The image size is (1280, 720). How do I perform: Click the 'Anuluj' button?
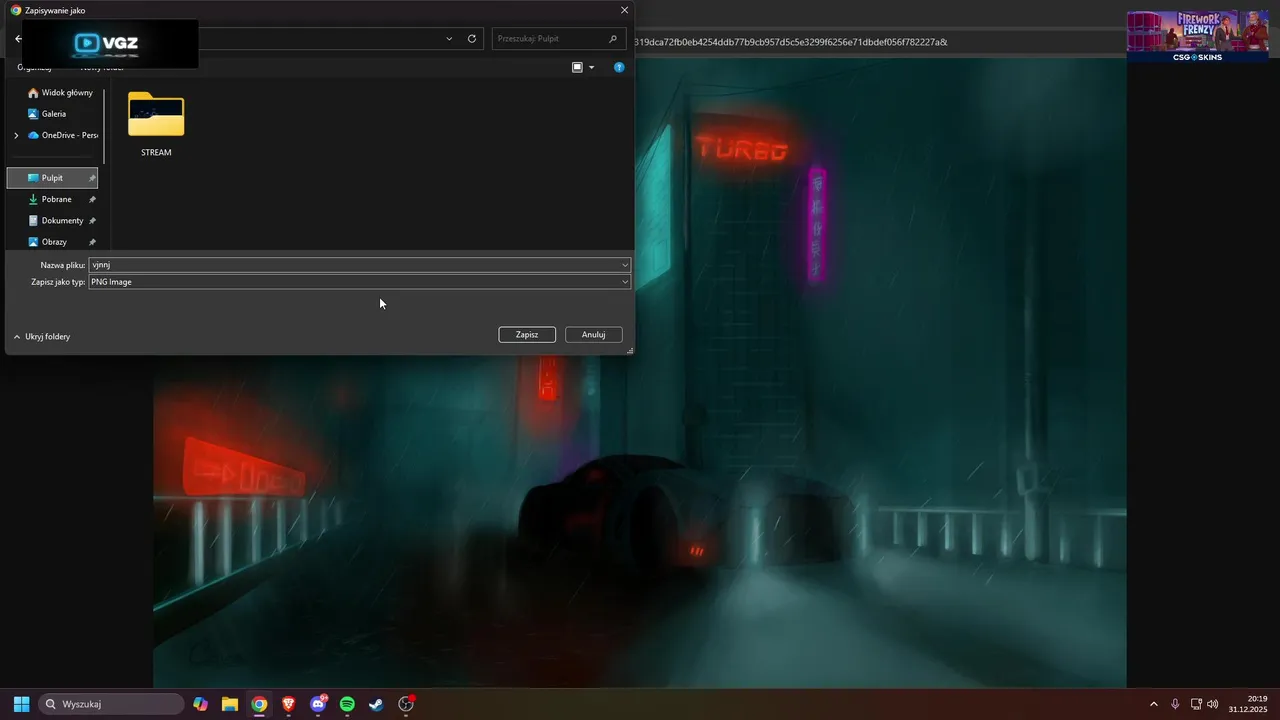coord(594,335)
